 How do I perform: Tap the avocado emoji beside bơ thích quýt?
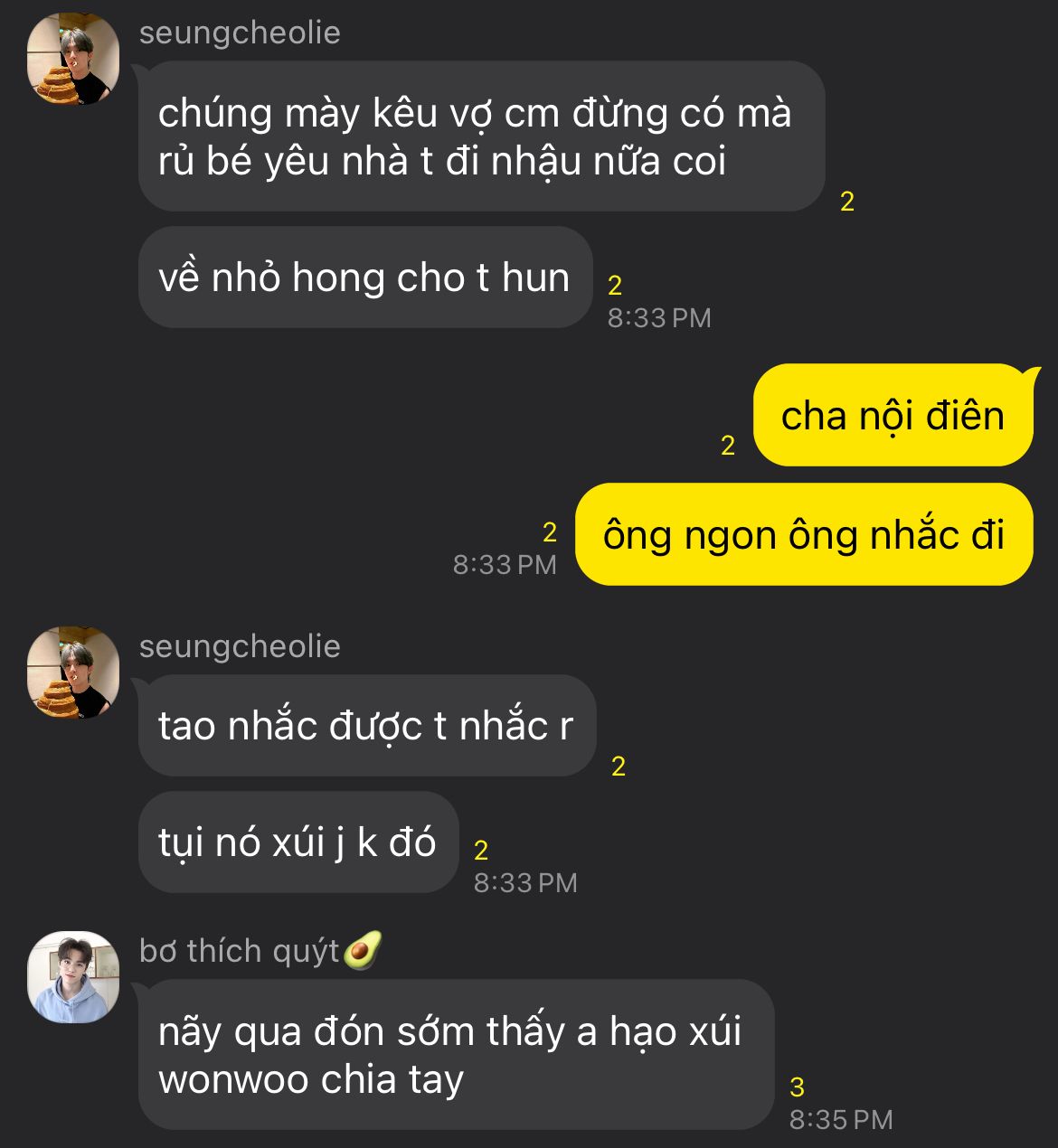click(362, 950)
